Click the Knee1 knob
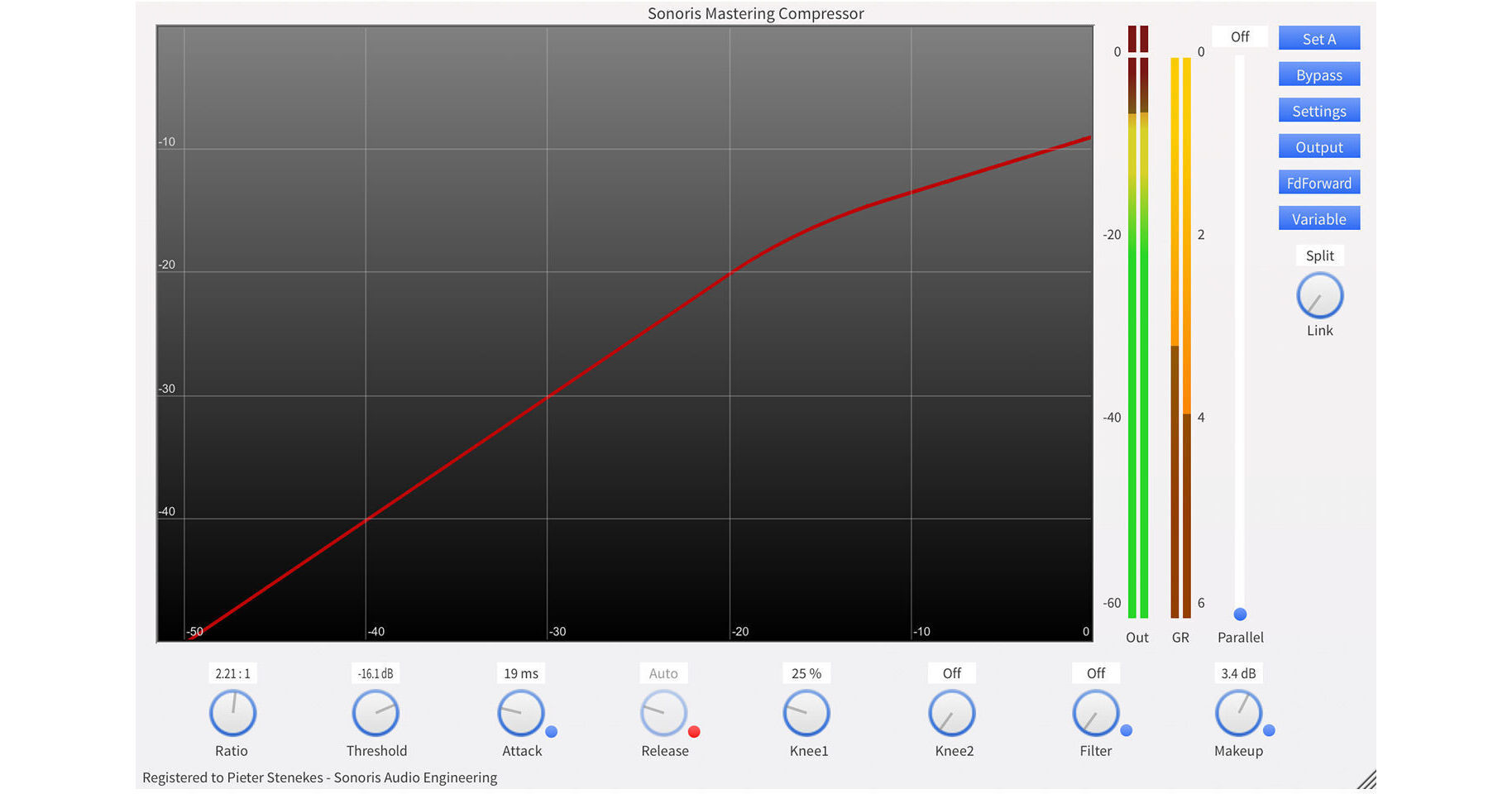1512x794 pixels. [806, 713]
